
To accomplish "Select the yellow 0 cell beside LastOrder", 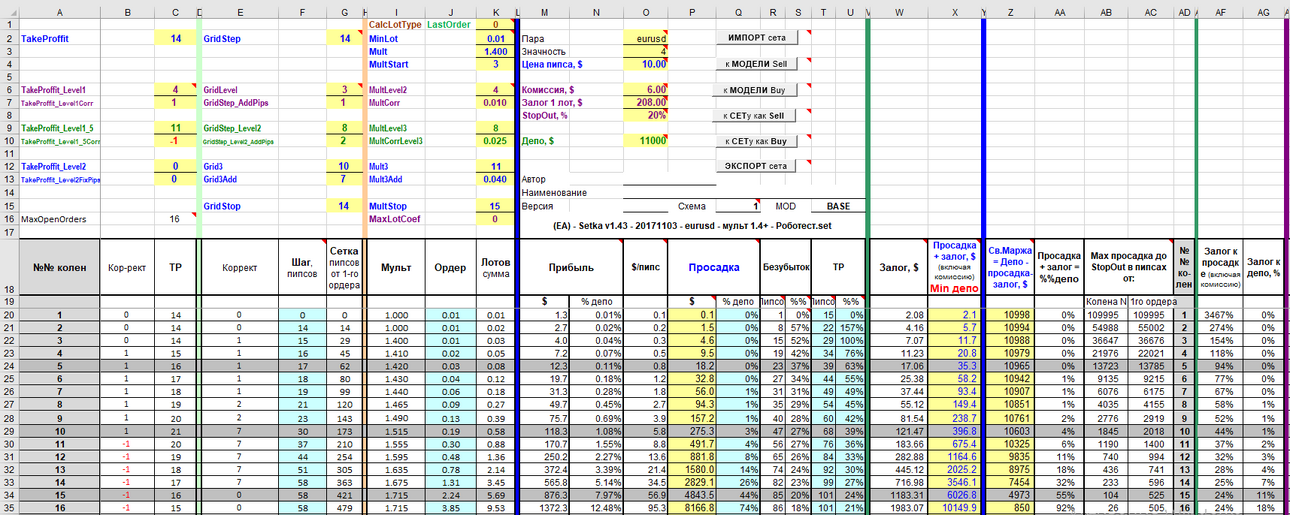I will (495, 24).
